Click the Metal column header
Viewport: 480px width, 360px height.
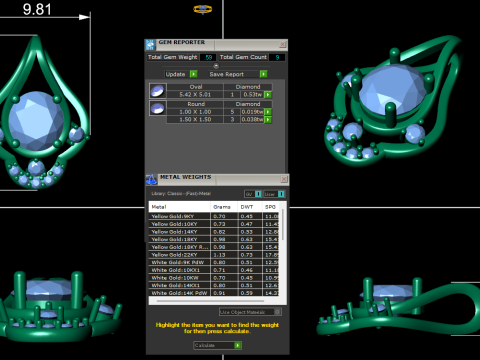pos(180,207)
